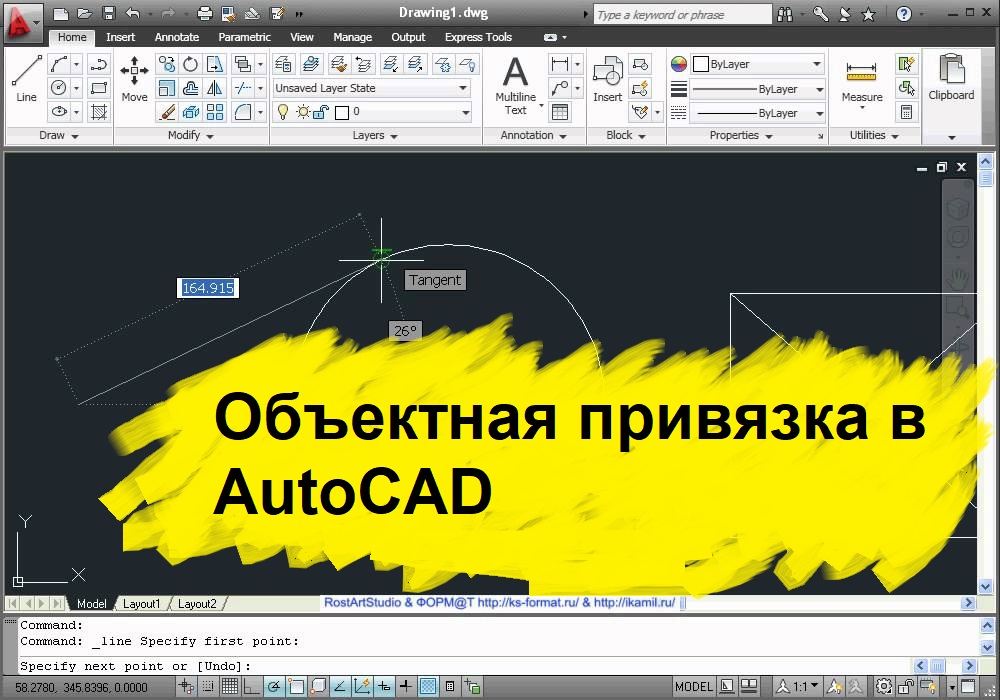Screen dimensions: 1000x700
Task: Toggle Object Snap in status bar
Action: (296, 687)
